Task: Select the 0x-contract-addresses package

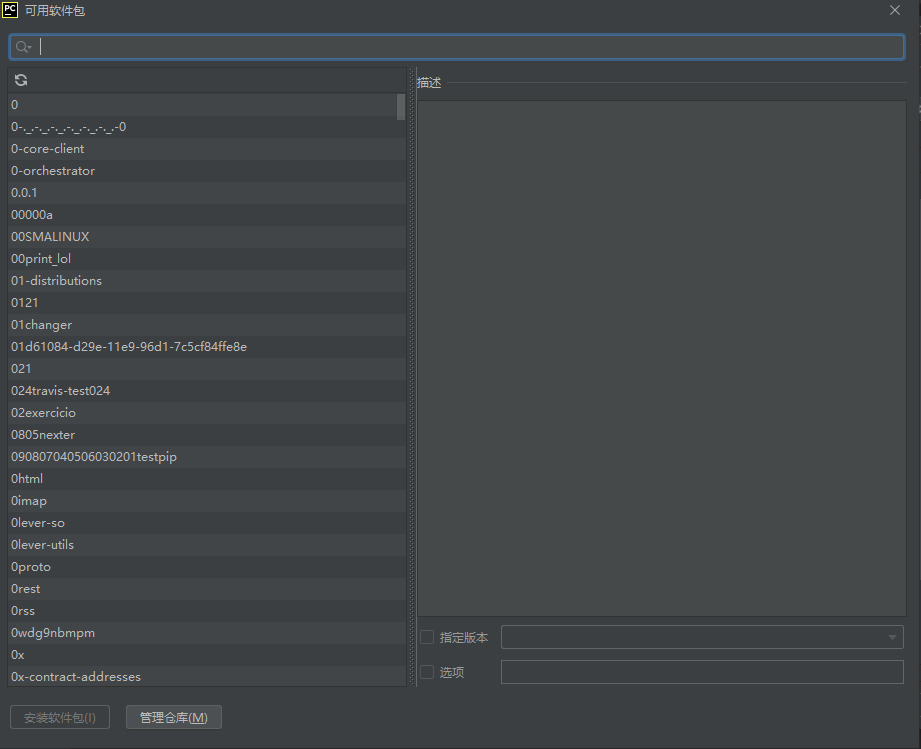Action: (x=207, y=676)
